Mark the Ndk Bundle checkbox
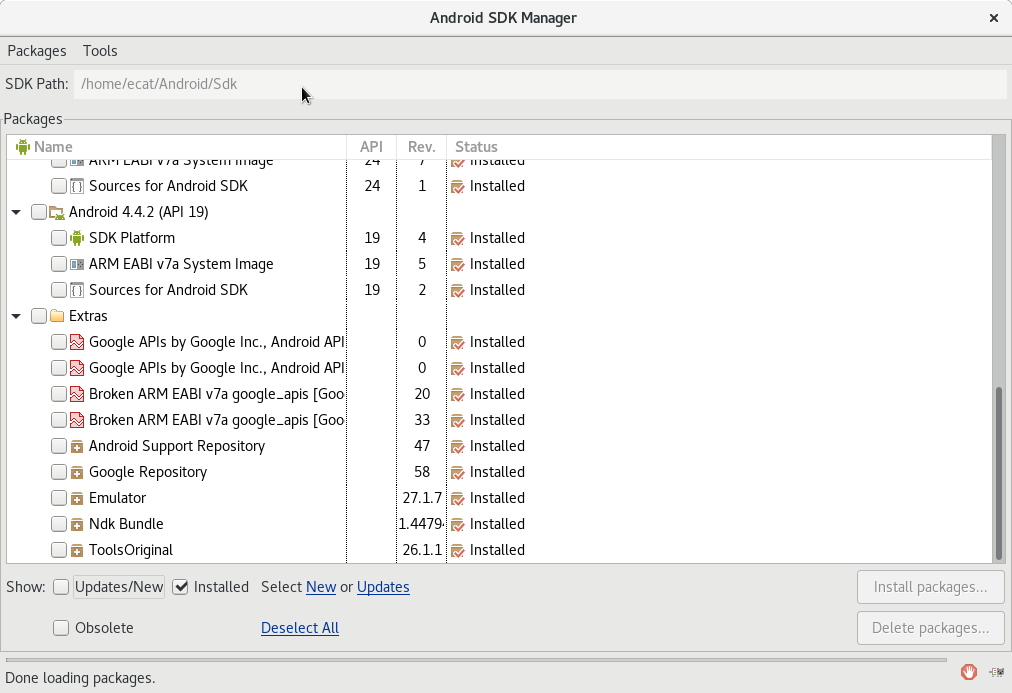 click(59, 524)
